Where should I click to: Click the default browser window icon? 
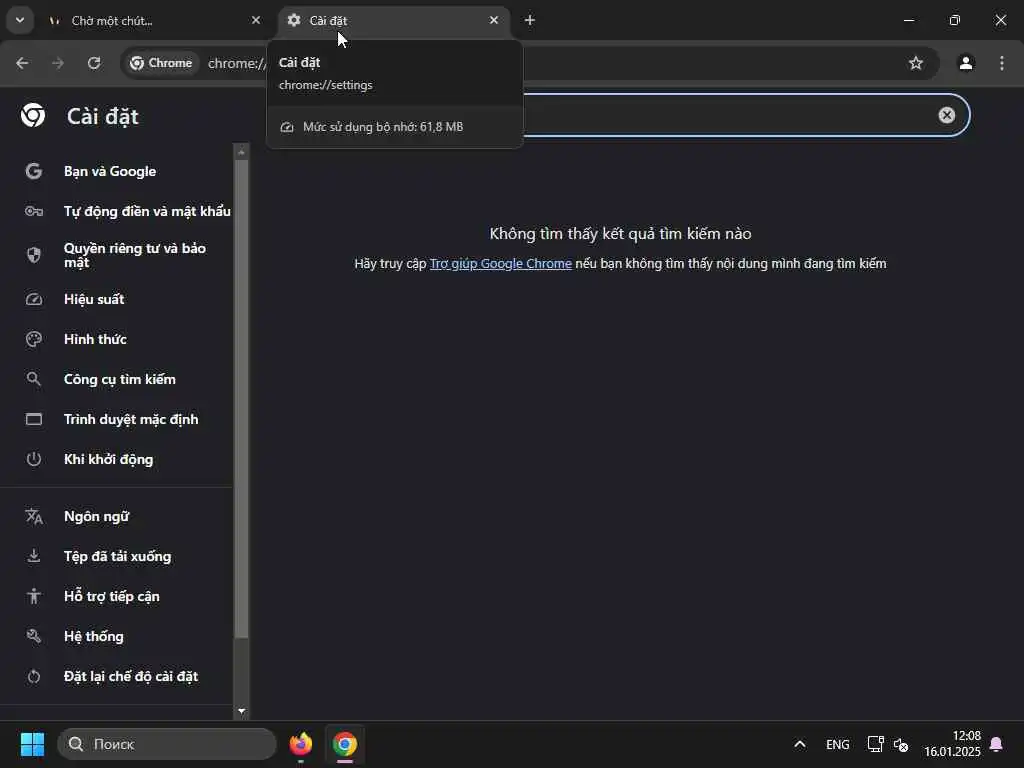[33, 419]
